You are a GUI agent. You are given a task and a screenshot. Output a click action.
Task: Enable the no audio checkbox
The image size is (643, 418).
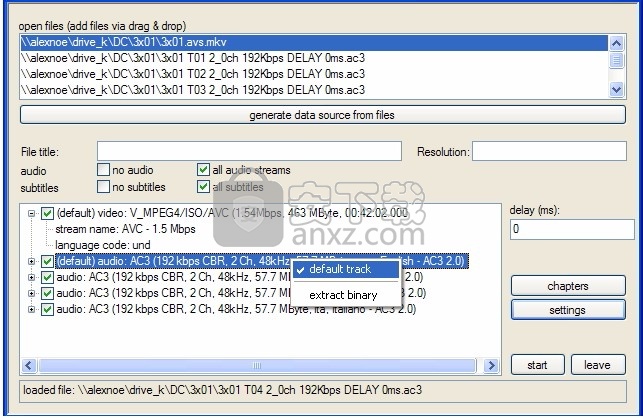(x=103, y=169)
